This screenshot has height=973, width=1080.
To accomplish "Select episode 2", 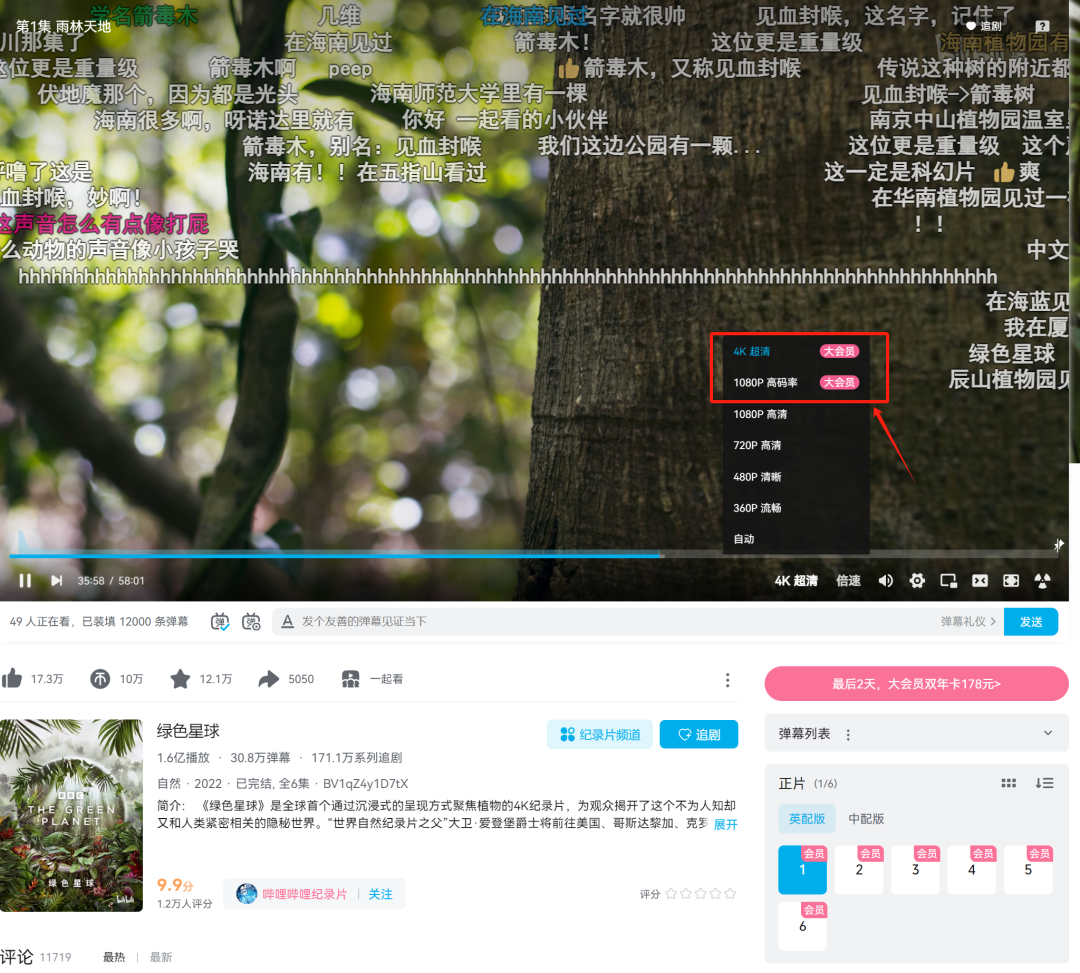I will (859, 870).
